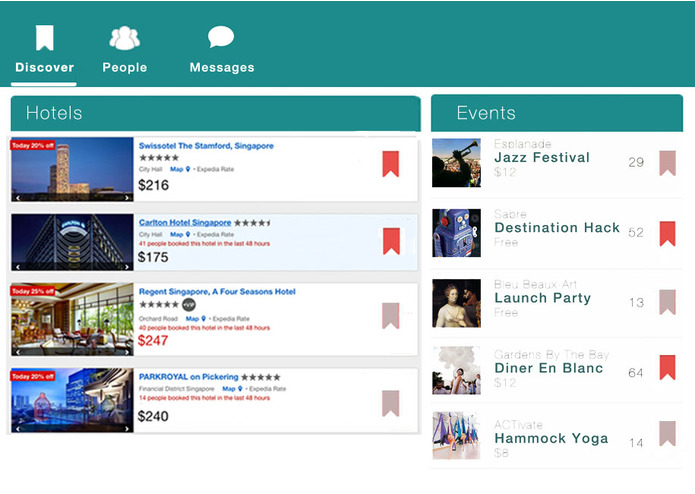Show next photo of PARKROYAL hotel
The image size is (695, 494).
pyautogui.click(x=127, y=428)
